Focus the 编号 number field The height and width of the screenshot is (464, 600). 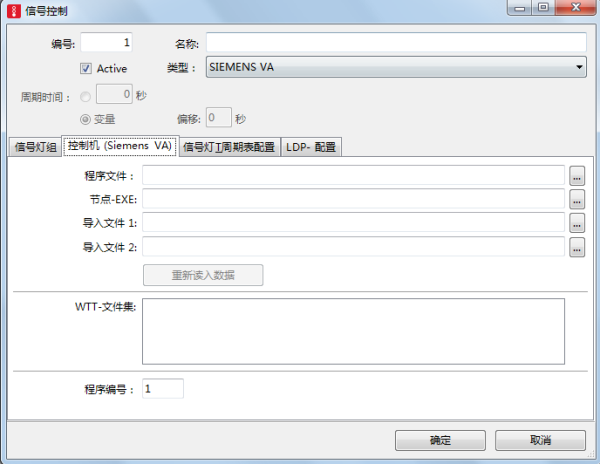coord(106,42)
